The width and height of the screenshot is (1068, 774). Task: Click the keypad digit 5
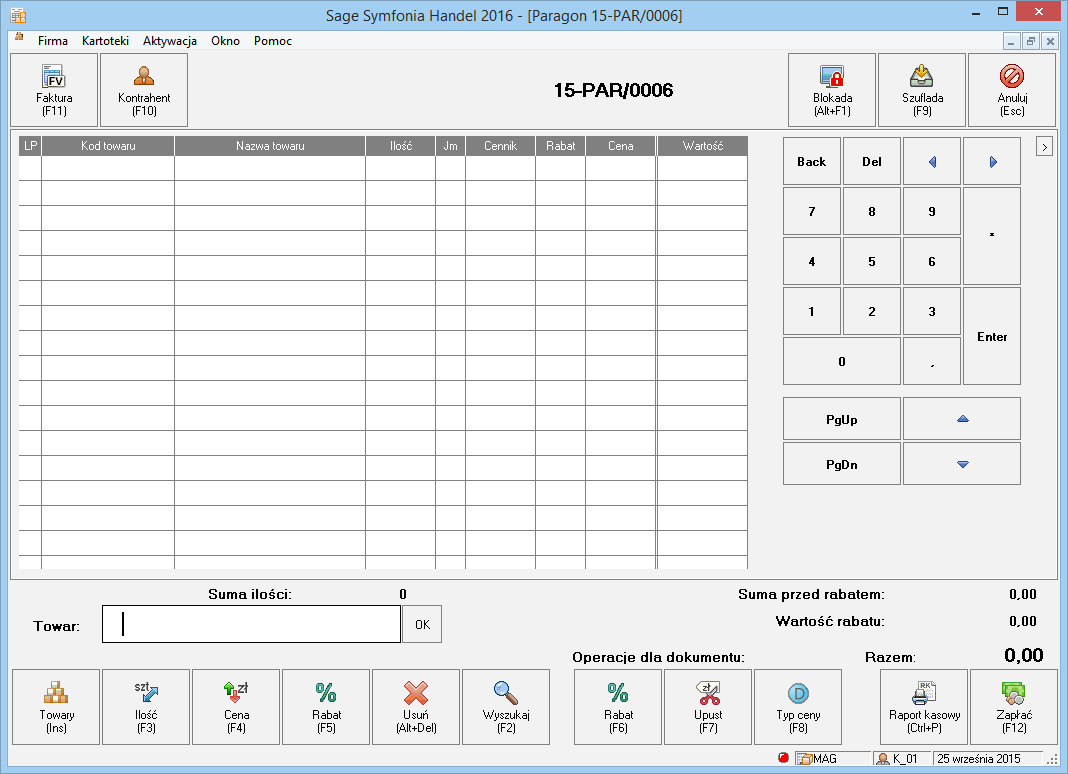[x=872, y=261]
